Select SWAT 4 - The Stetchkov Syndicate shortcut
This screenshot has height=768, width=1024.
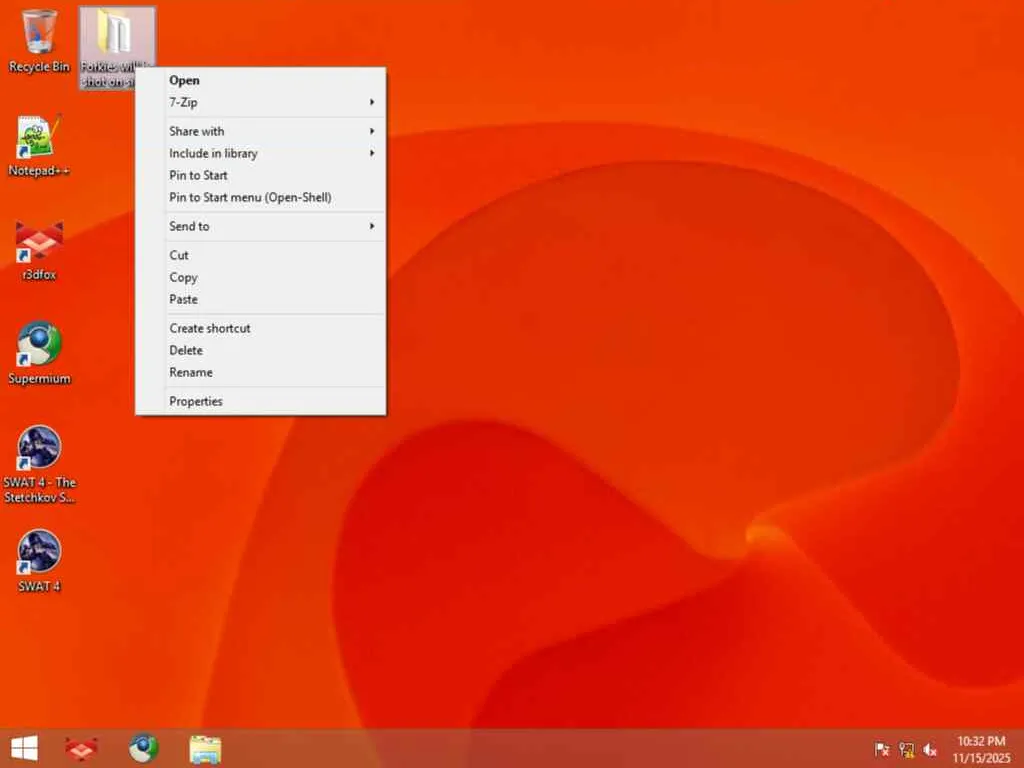pyautogui.click(x=39, y=464)
